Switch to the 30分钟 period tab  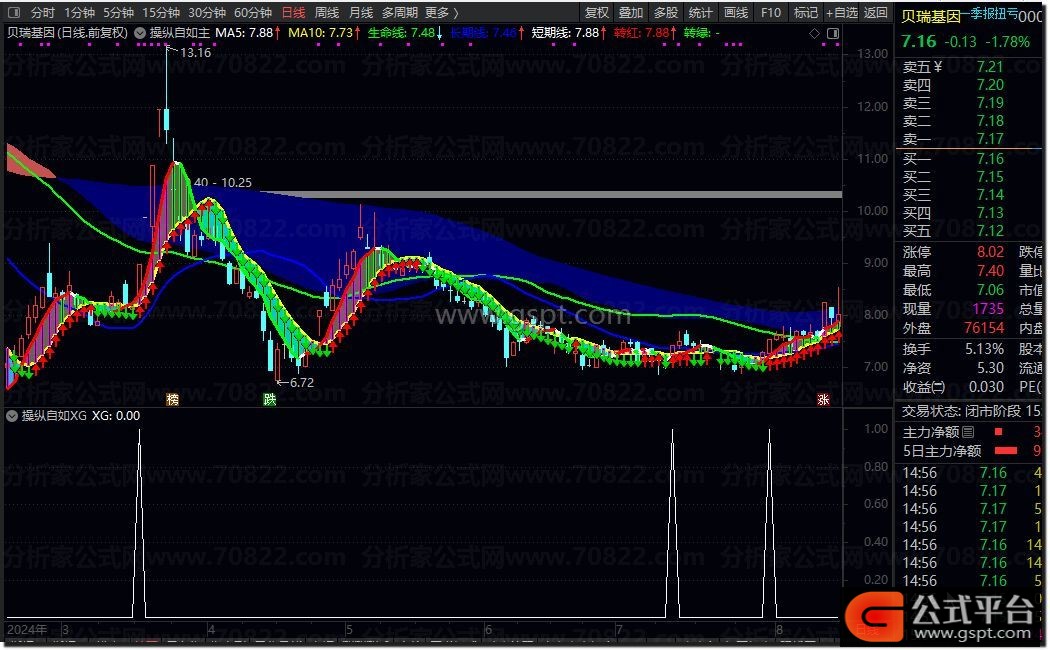coord(207,13)
